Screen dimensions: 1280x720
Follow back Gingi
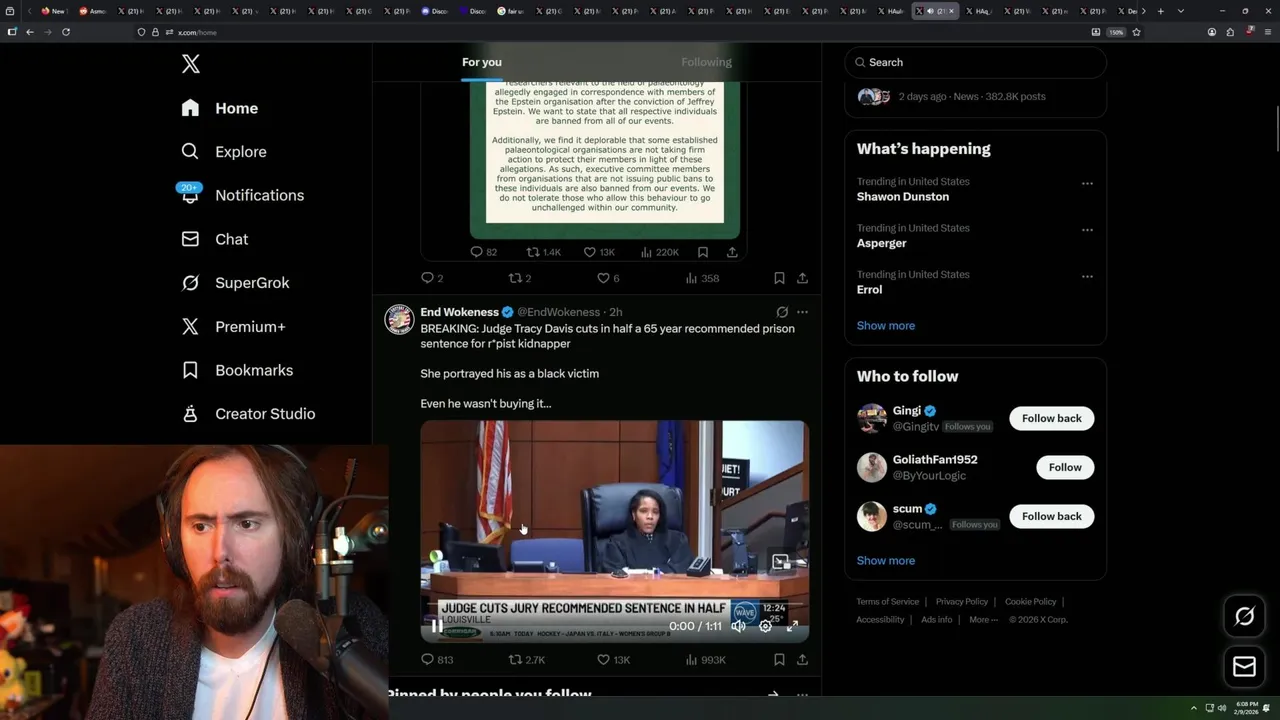point(1051,418)
